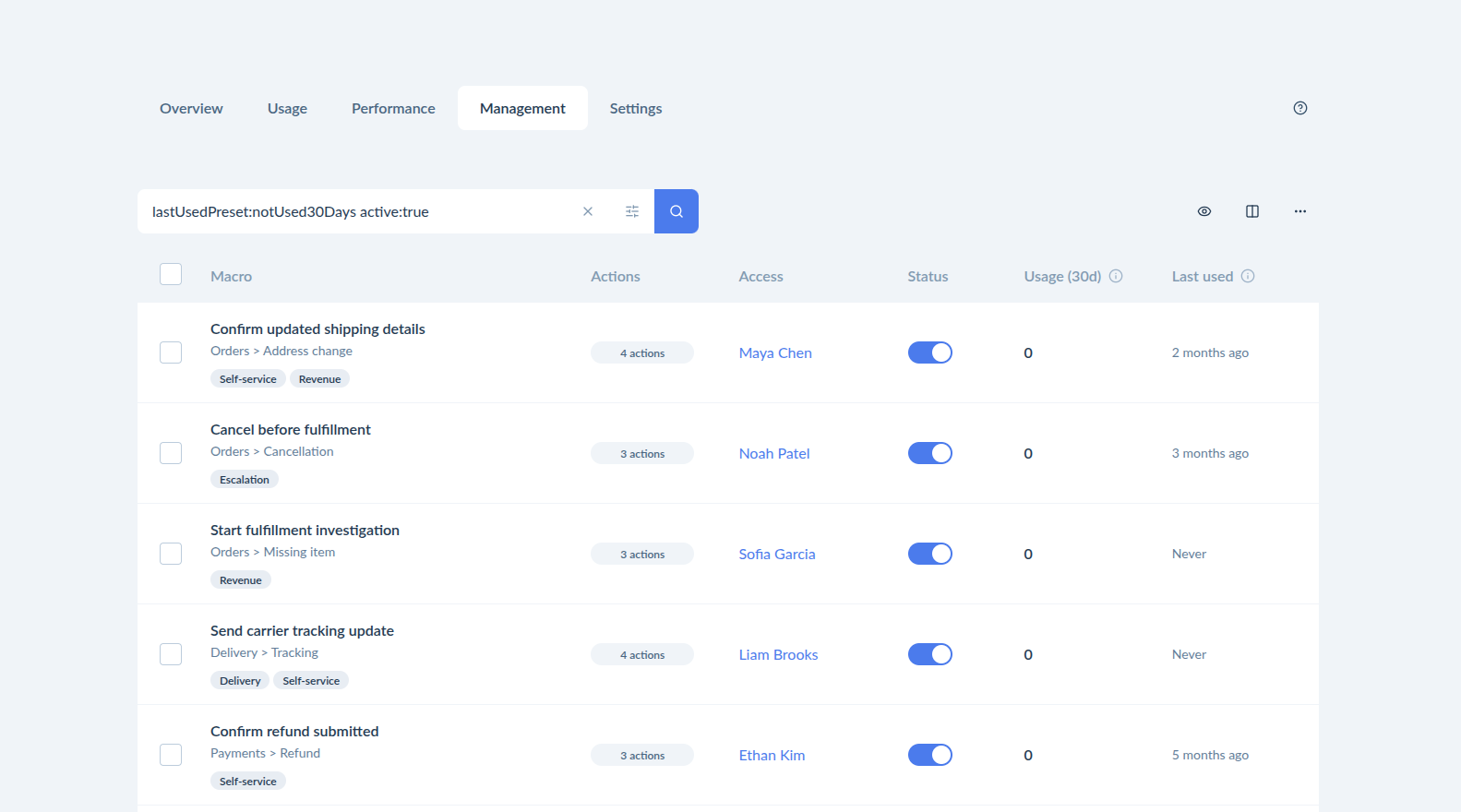The width and height of the screenshot is (1461, 812).
Task: Tick the select-all checkbox in table header
Action: (x=171, y=274)
